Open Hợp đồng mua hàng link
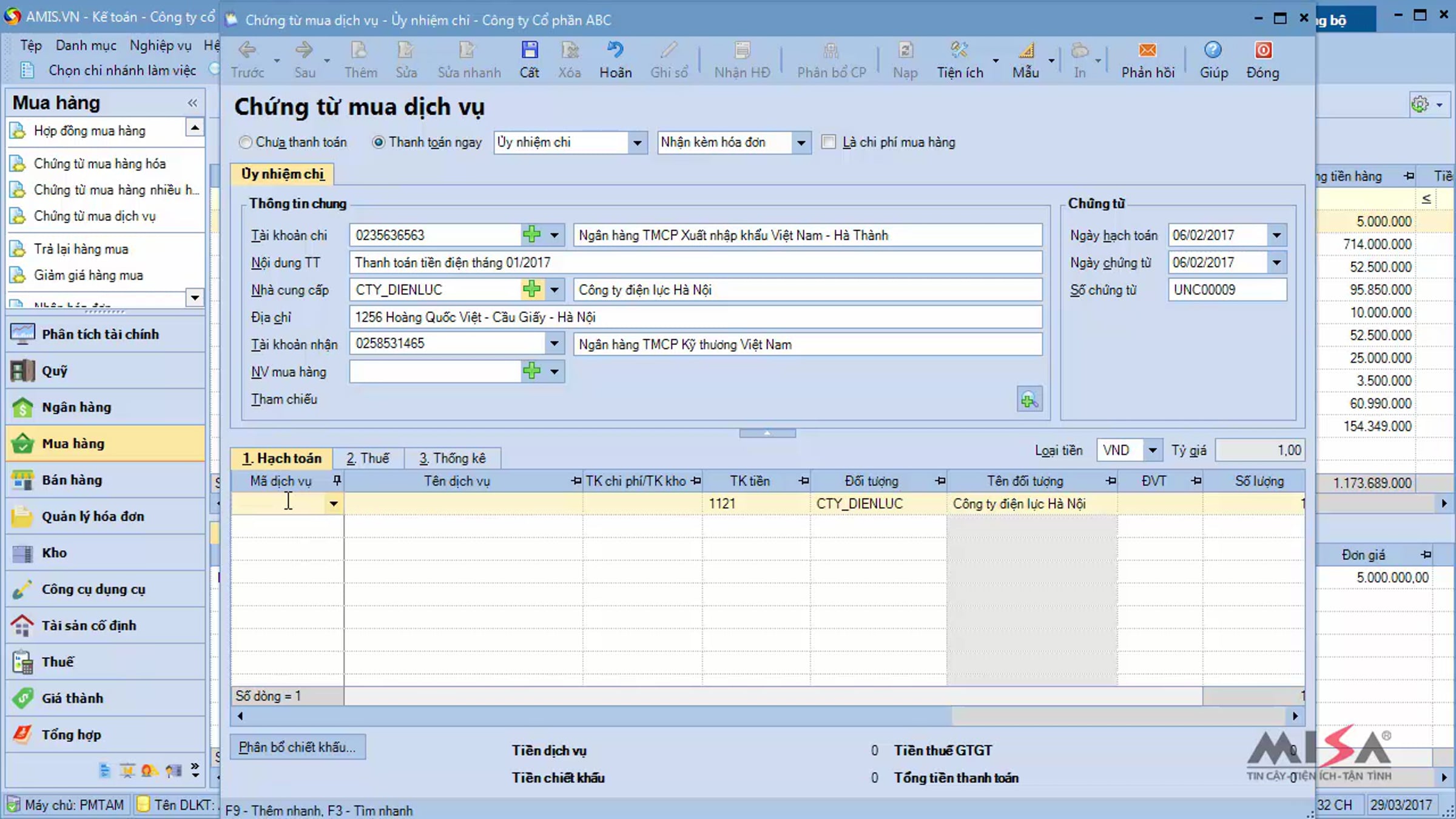The image size is (1456, 819). coord(90,131)
